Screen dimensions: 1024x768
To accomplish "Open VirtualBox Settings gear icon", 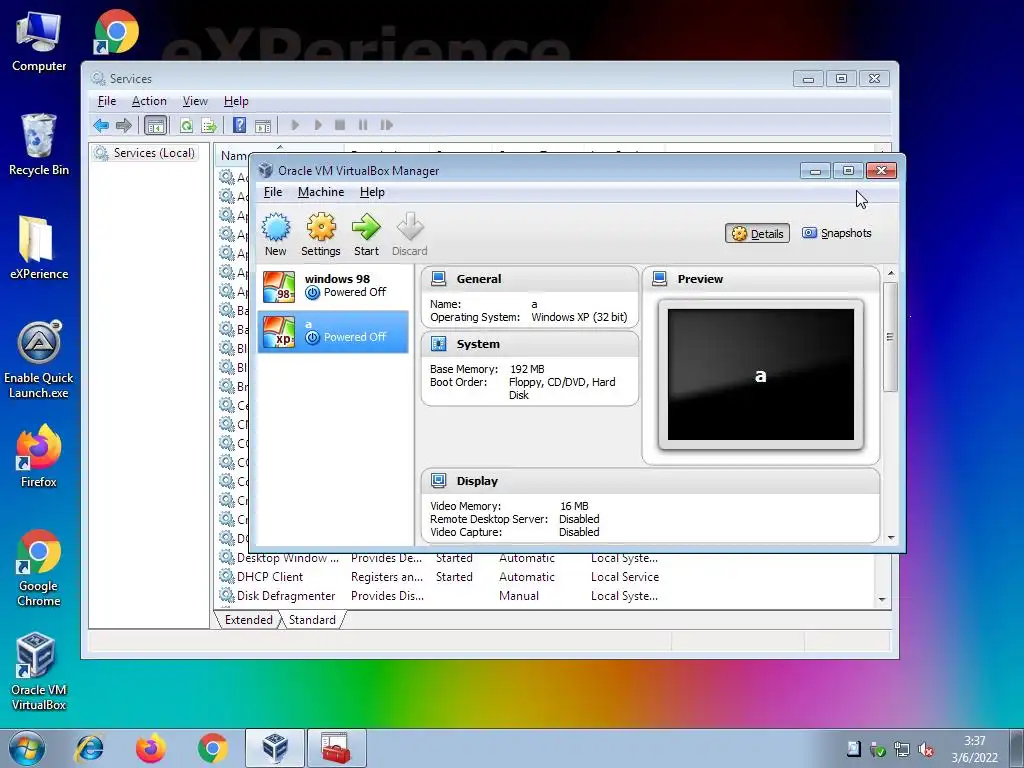I will click(321, 234).
